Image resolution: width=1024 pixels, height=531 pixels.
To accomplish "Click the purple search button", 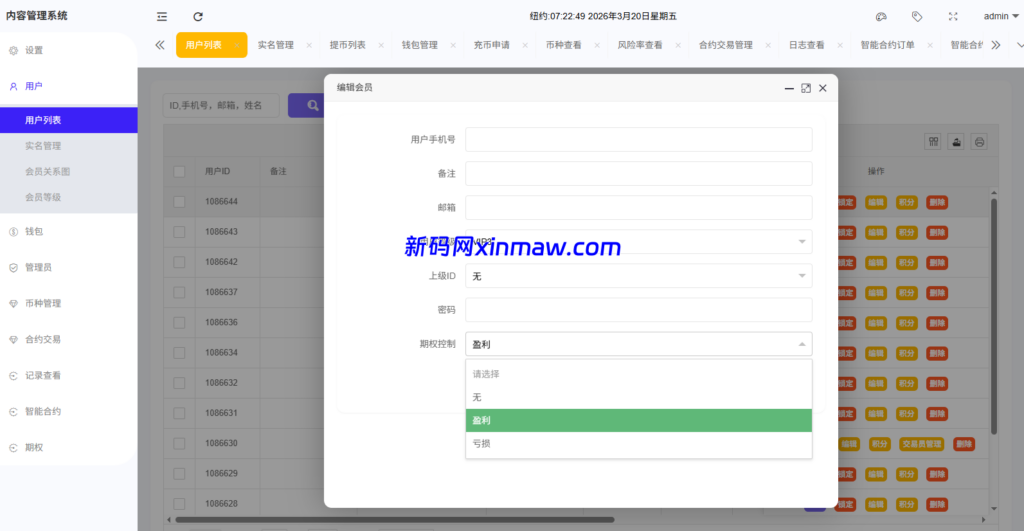I will coord(306,105).
